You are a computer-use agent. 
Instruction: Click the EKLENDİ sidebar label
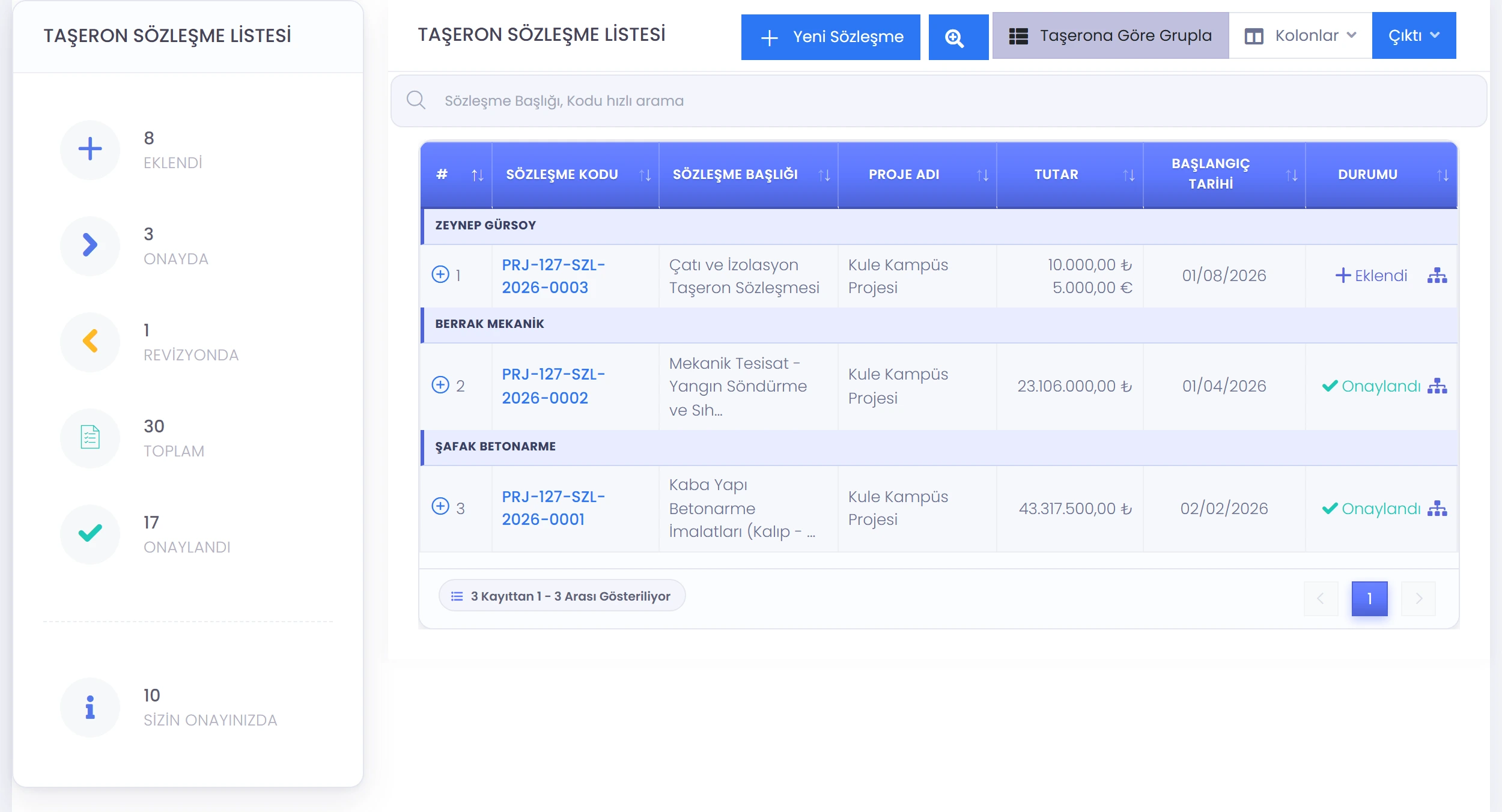[x=173, y=163]
